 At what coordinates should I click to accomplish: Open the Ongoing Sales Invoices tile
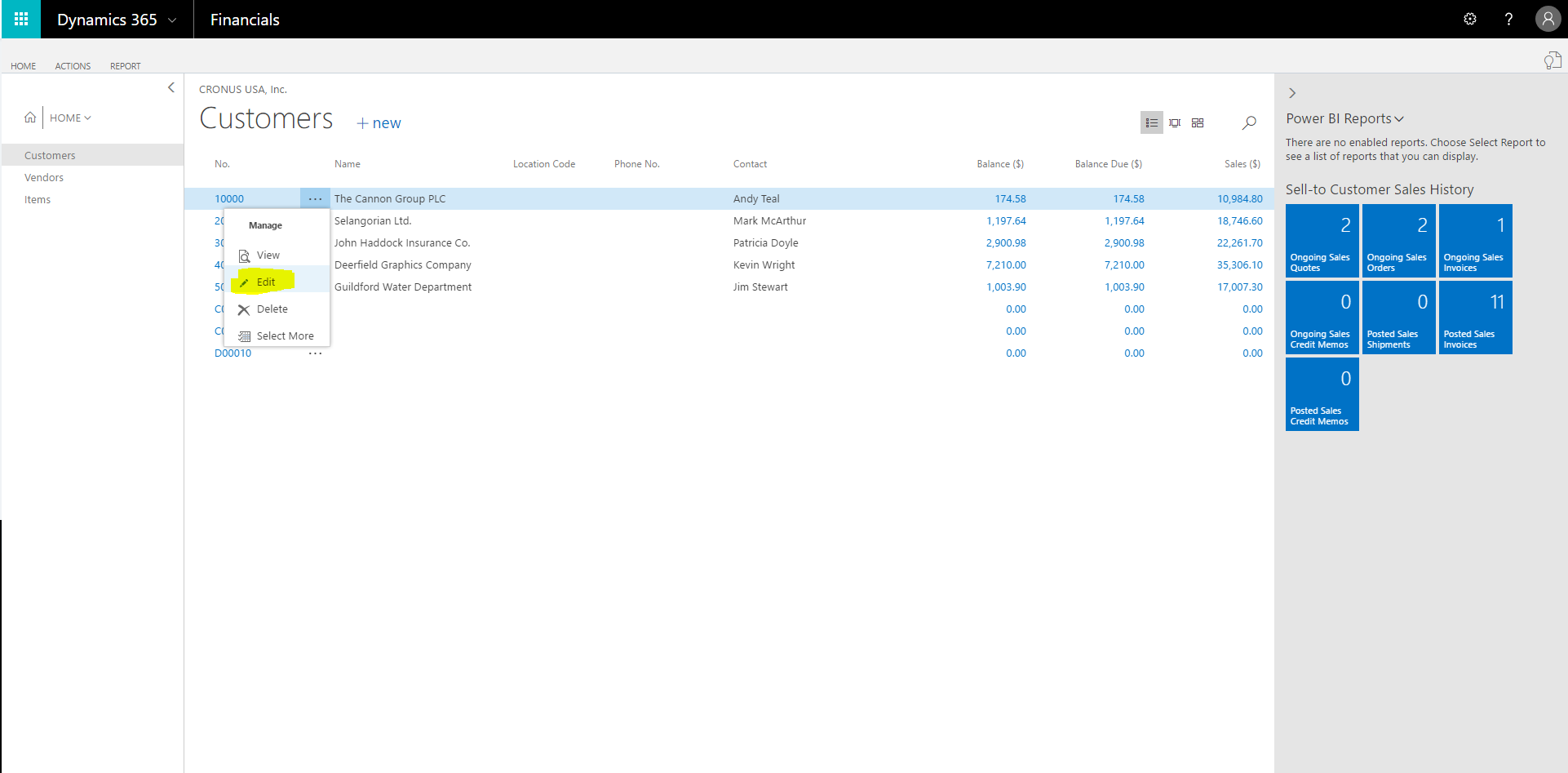[1475, 241]
